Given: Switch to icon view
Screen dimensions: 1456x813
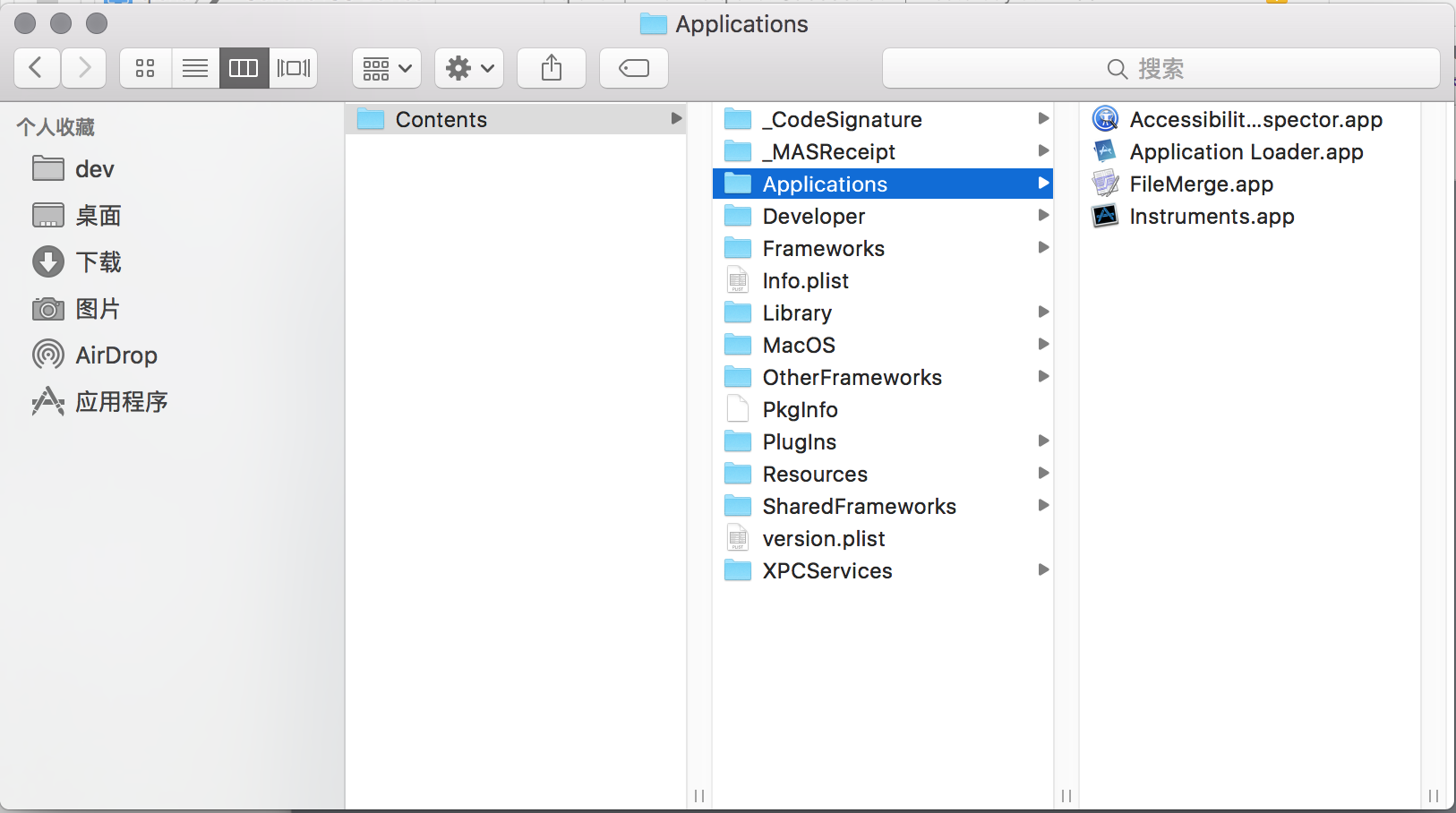Looking at the screenshot, I should [x=145, y=68].
